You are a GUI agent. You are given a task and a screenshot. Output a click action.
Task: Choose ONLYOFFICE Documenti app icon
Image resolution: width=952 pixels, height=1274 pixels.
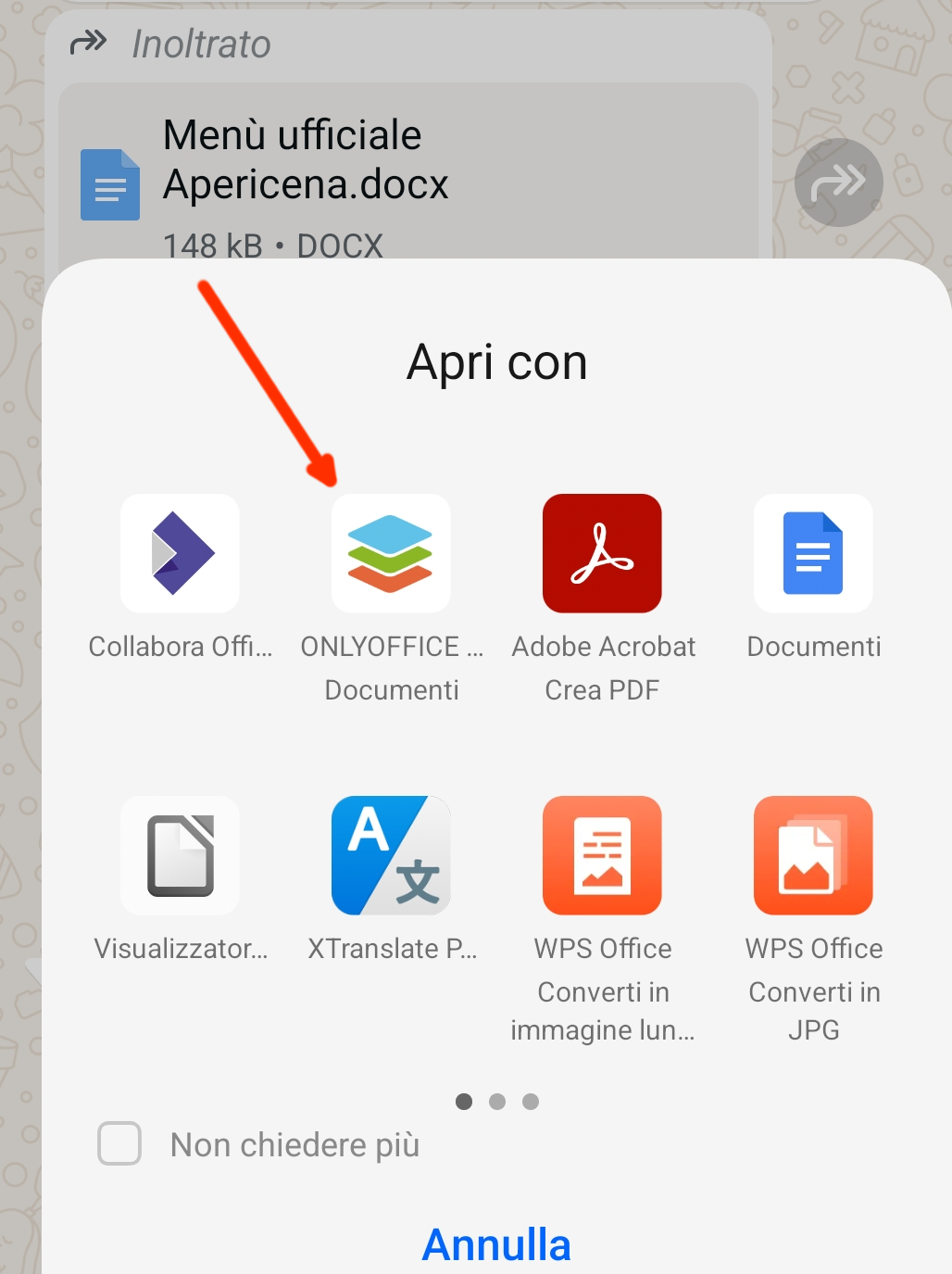(391, 553)
